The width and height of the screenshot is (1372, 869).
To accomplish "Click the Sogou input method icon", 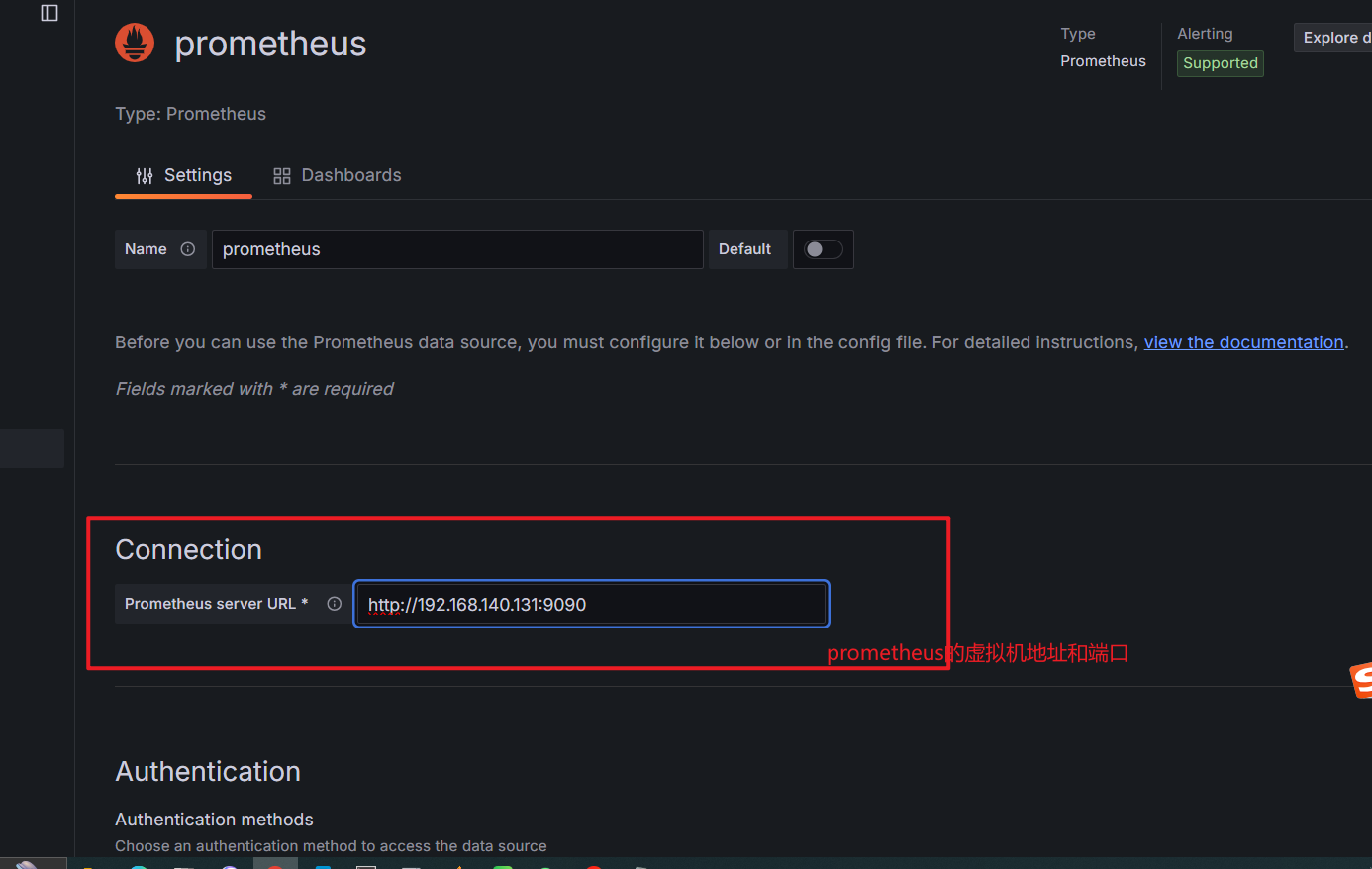I will click(1362, 679).
